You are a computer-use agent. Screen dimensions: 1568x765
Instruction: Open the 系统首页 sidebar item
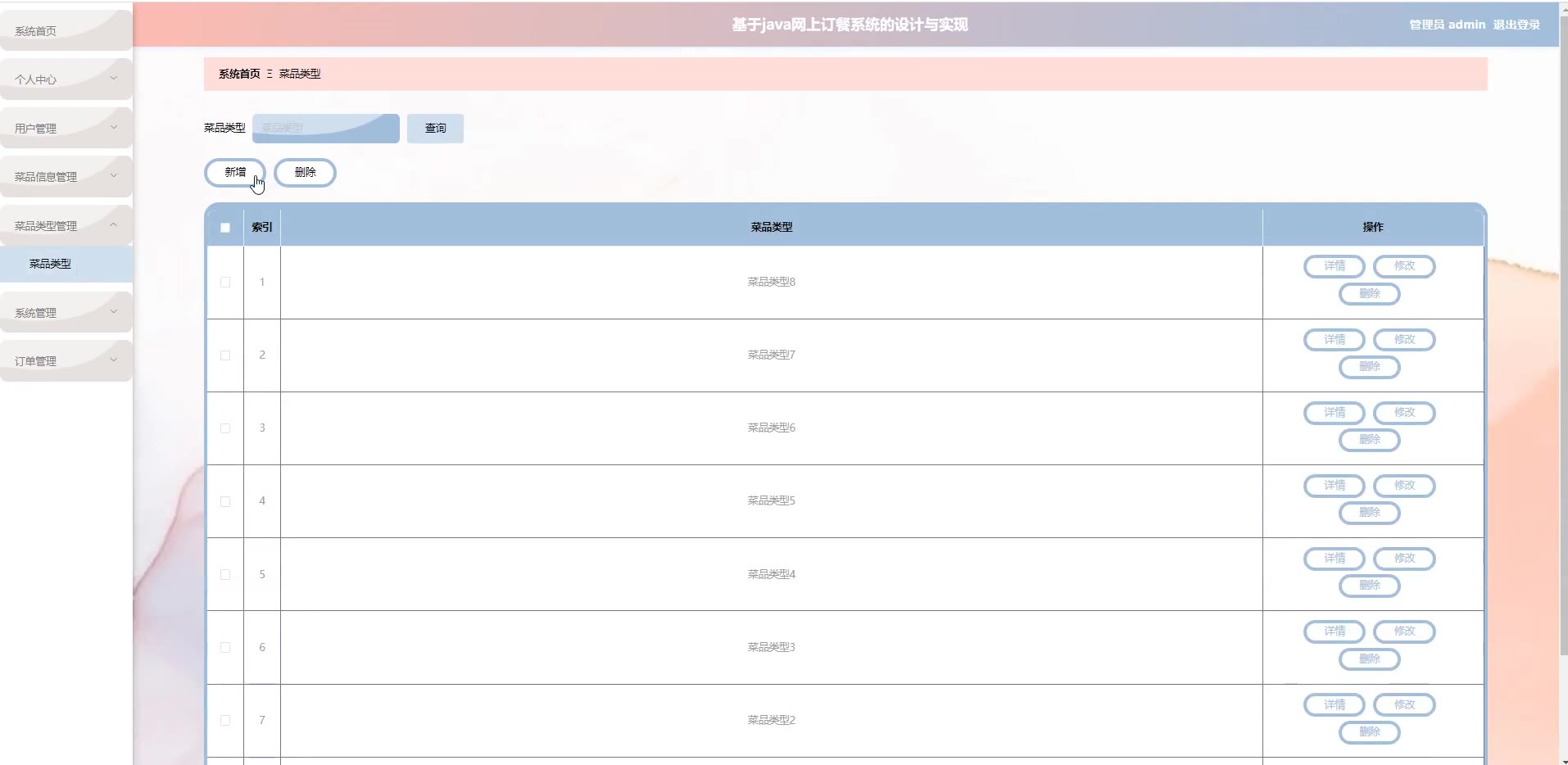point(66,31)
